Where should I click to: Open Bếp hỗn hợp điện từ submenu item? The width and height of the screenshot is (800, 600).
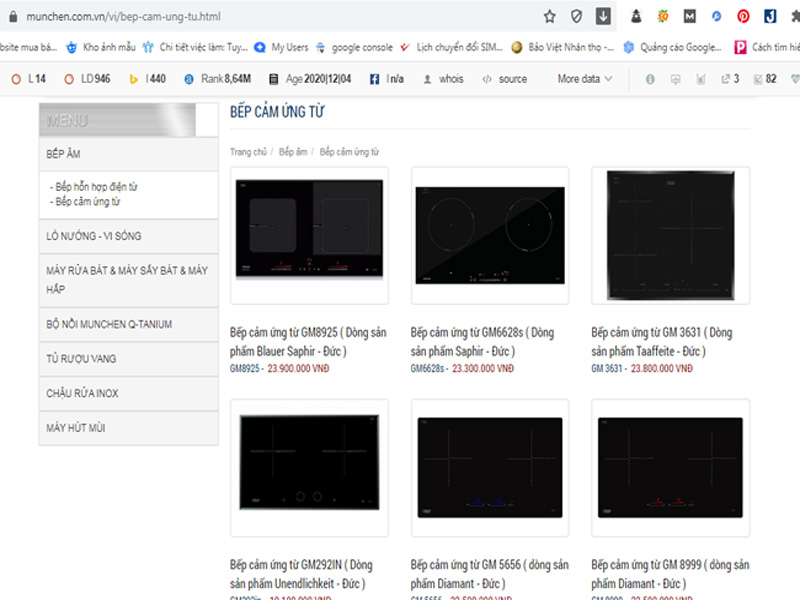pos(96,187)
